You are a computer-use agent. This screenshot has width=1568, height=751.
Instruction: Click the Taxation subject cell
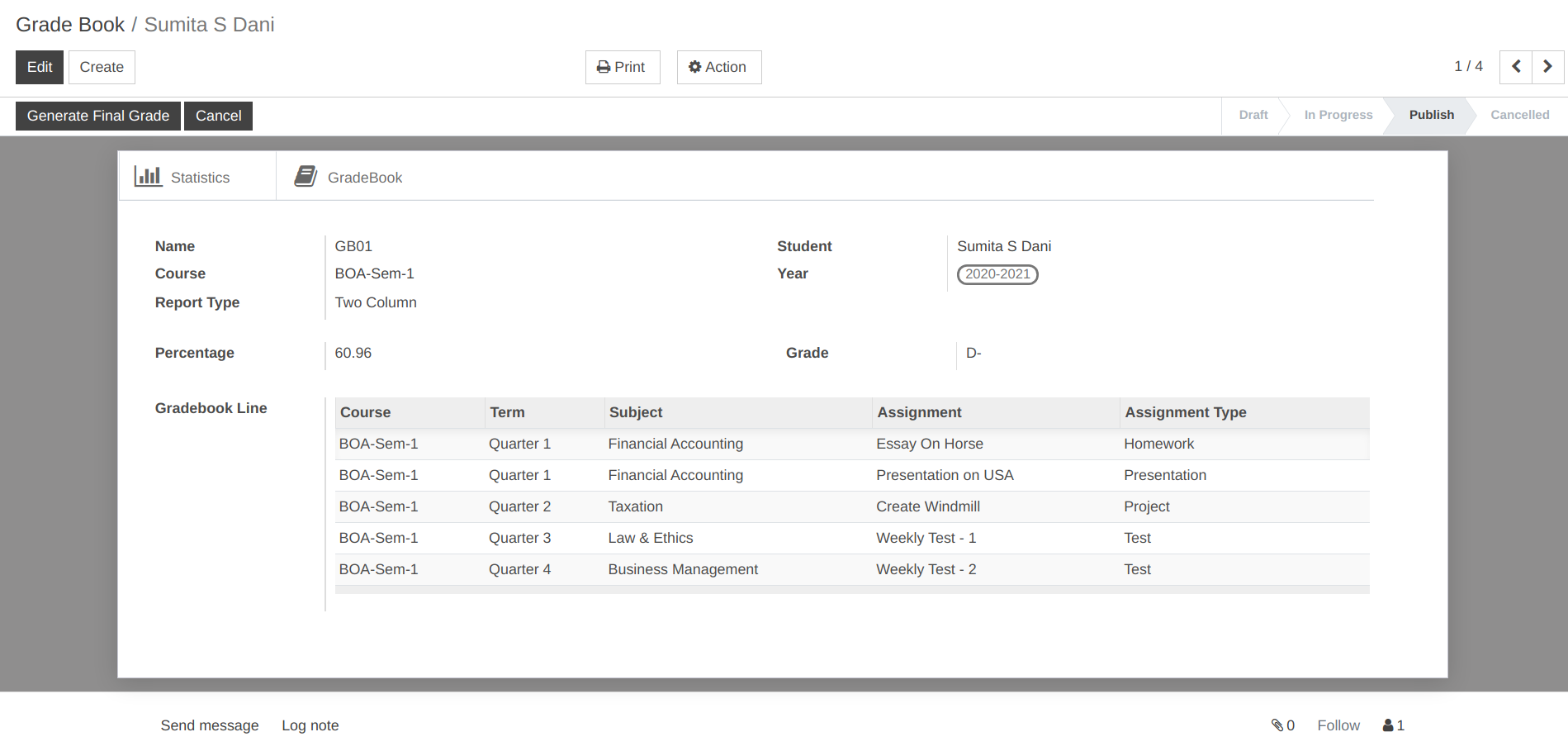pos(738,506)
